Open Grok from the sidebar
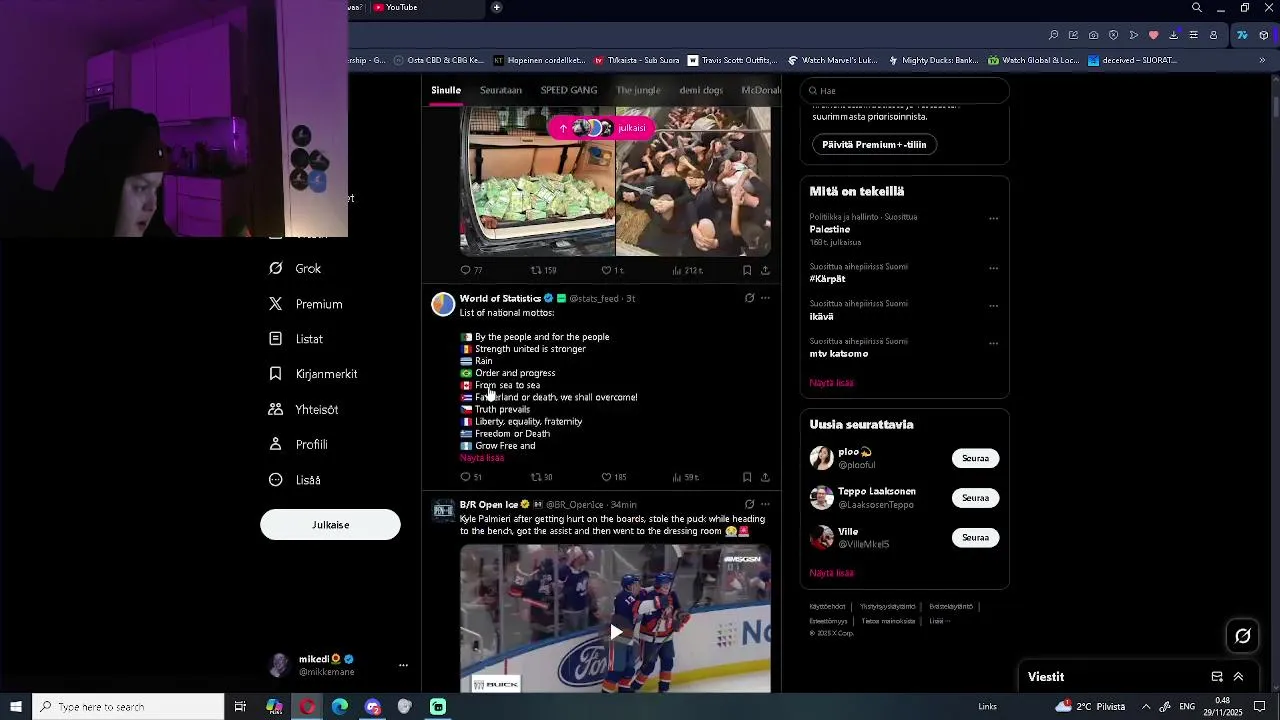The height and width of the screenshot is (720, 1280). pos(296,269)
